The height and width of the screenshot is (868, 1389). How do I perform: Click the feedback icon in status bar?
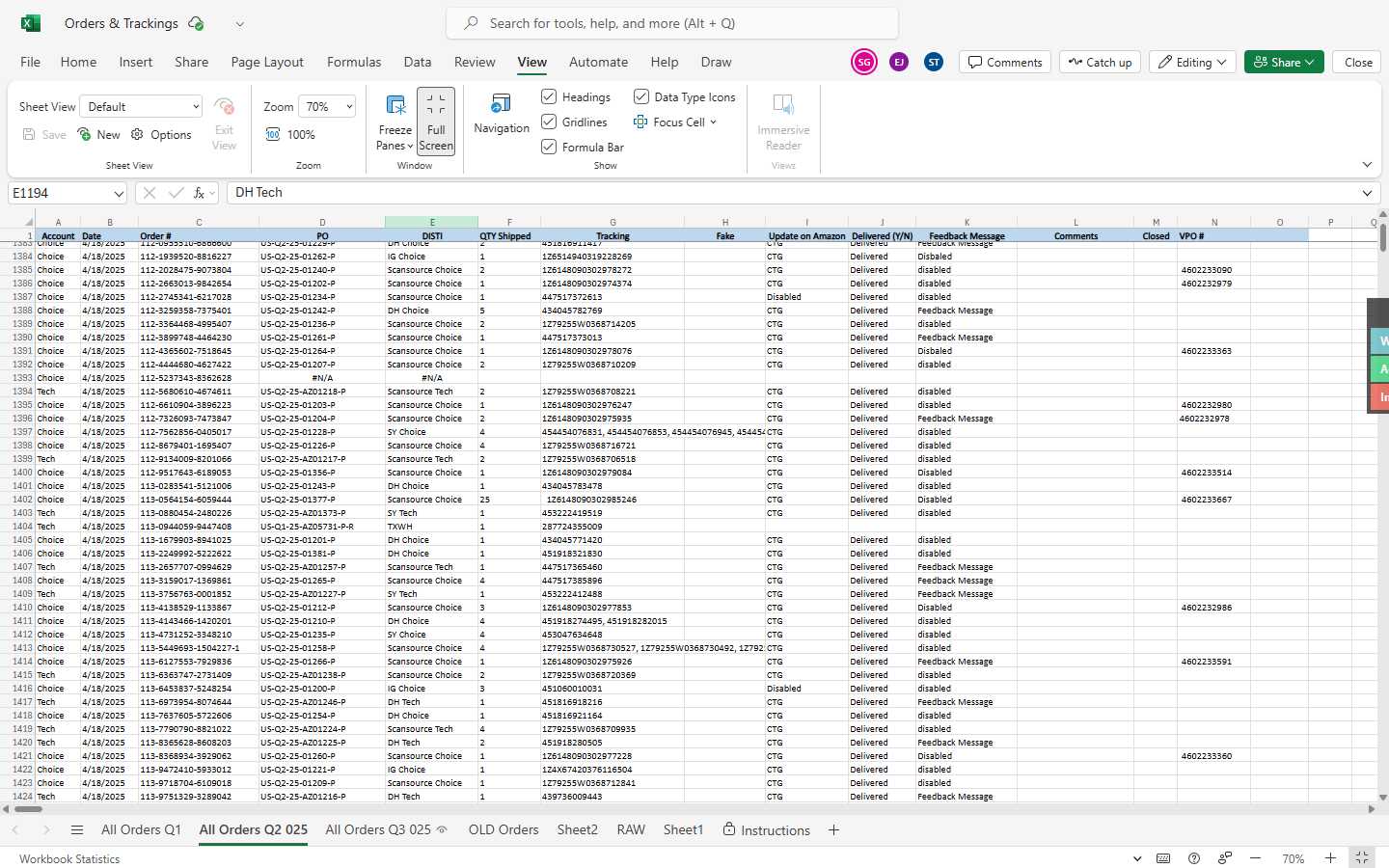coord(1225,858)
